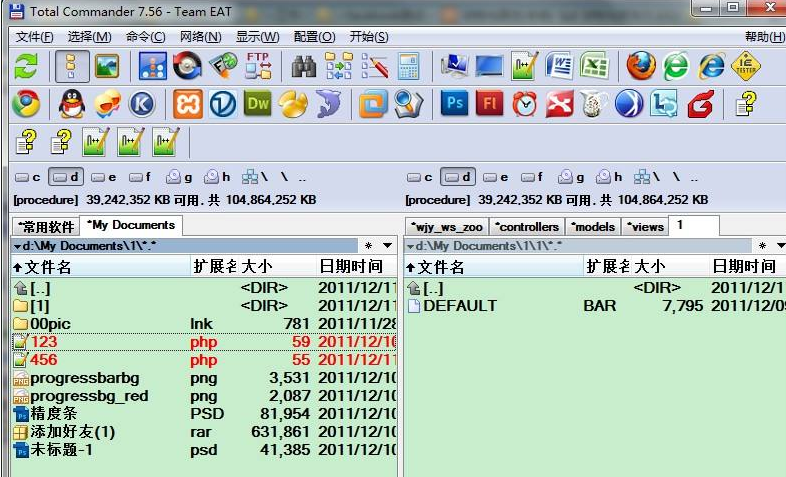Open the 显示(W) menu
This screenshot has height=477, width=786.
pyautogui.click(x=258, y=37)
